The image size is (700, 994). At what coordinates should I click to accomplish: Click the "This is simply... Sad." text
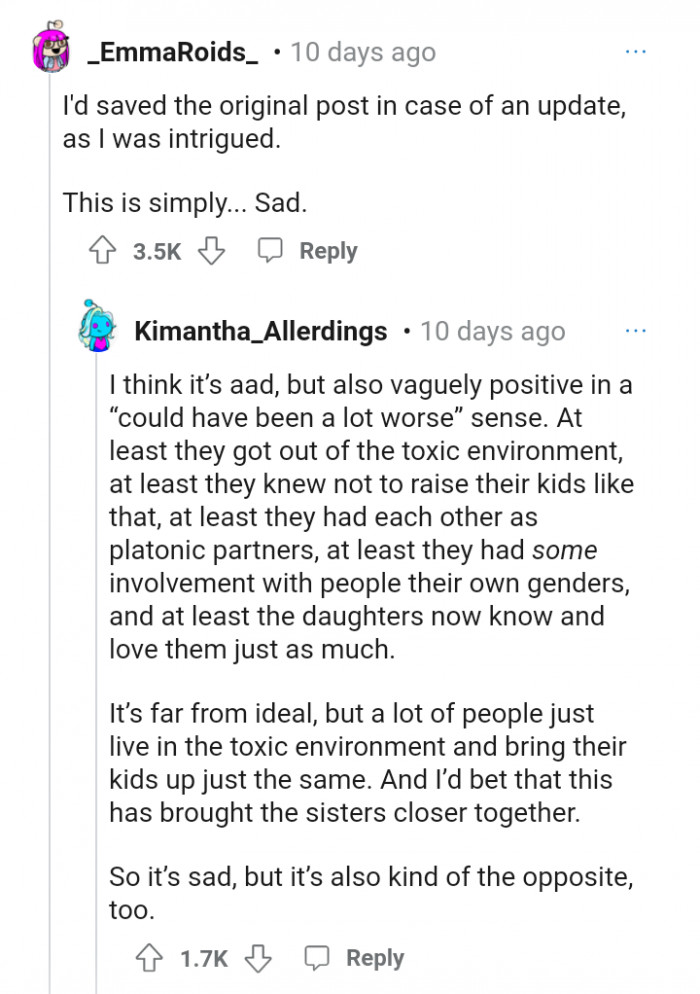point(184,202)
